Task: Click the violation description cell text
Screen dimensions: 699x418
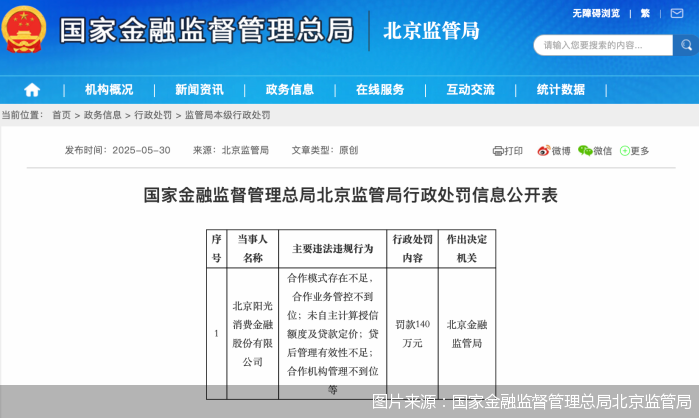Action: click(333, 333)
